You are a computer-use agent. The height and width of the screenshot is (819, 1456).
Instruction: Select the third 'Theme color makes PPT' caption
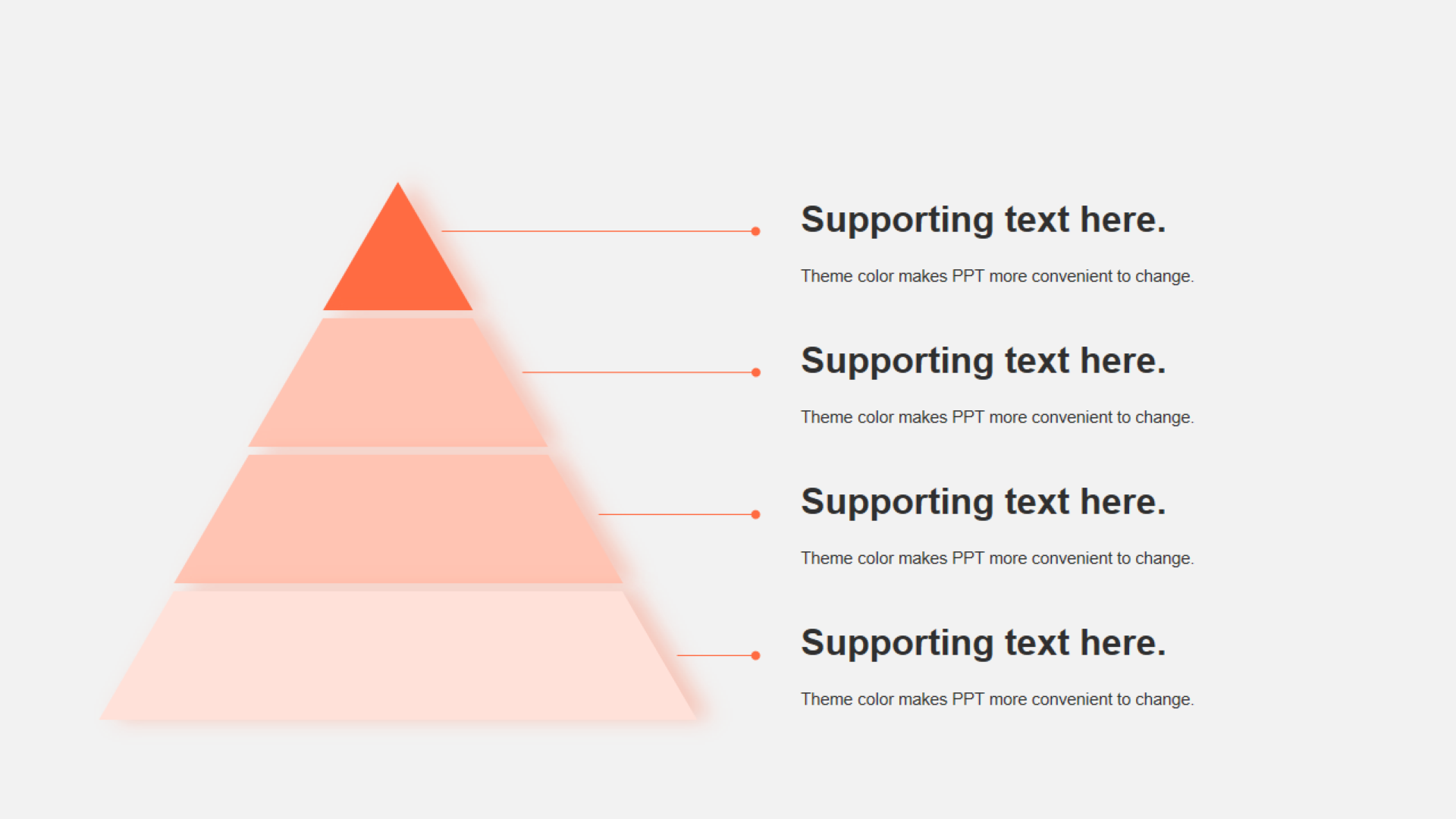point(997,558)
